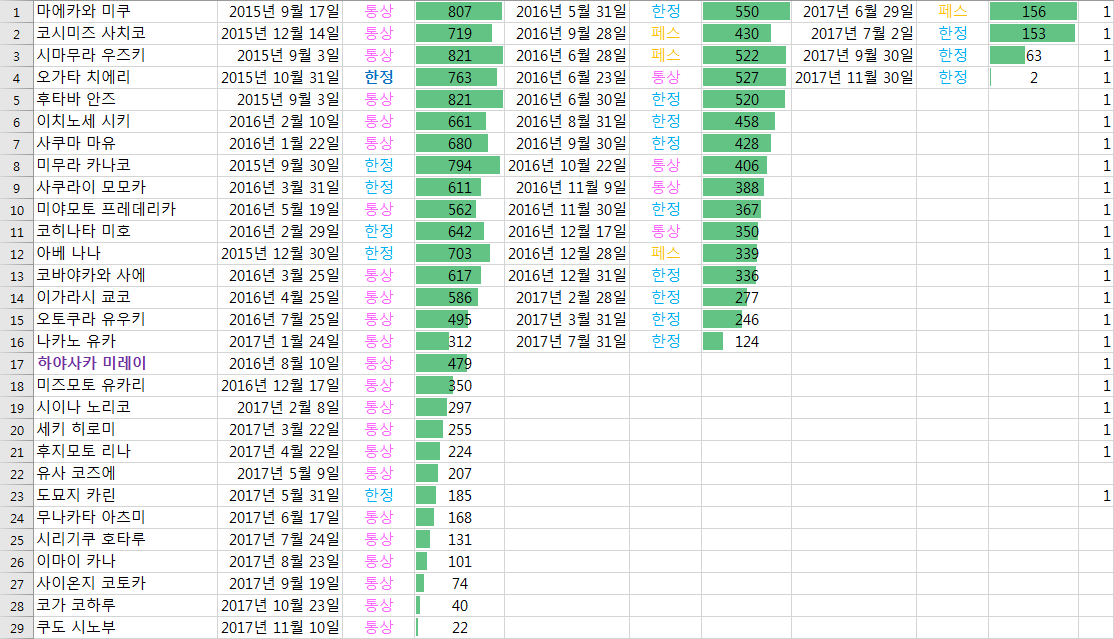Click the date cell 2017년 11월 10일
Viewport: 1114px width, 639px height.
click(x=280, y=628)
